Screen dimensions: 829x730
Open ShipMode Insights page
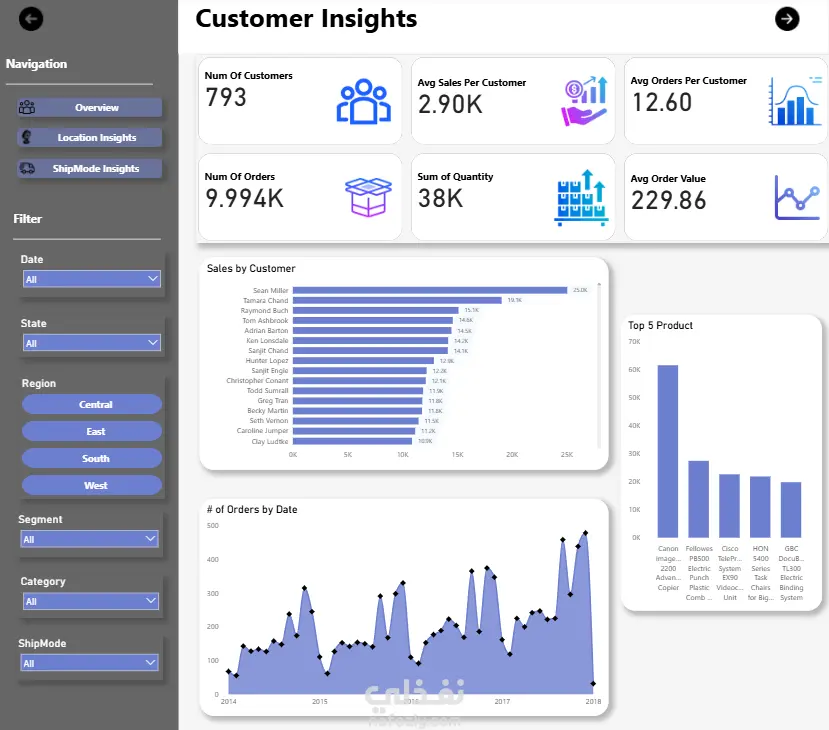pos(90,168)
